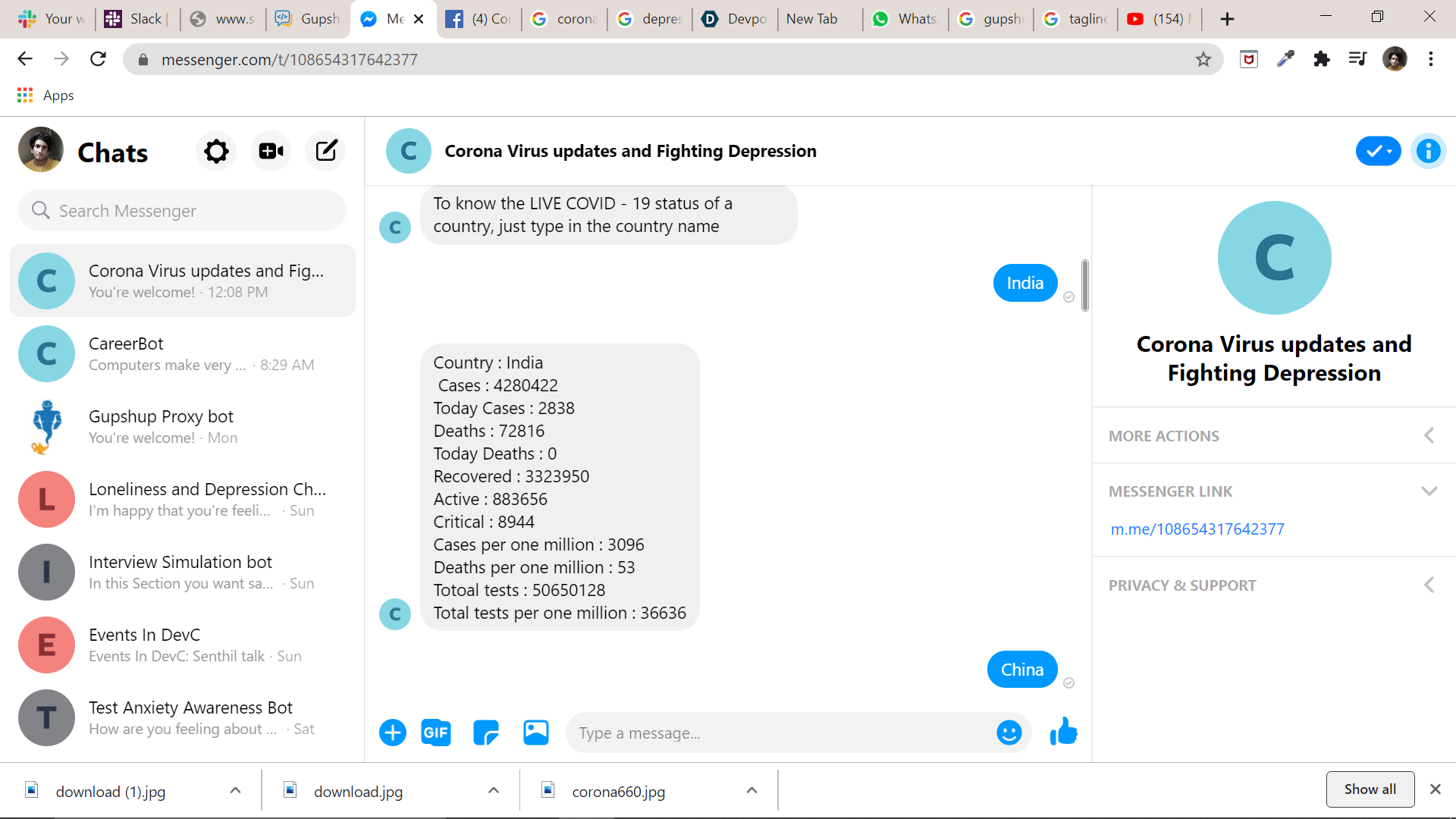The image size is (1456, 819).
Task: Open the sticker picker
Action: click(x=485, y=733)
